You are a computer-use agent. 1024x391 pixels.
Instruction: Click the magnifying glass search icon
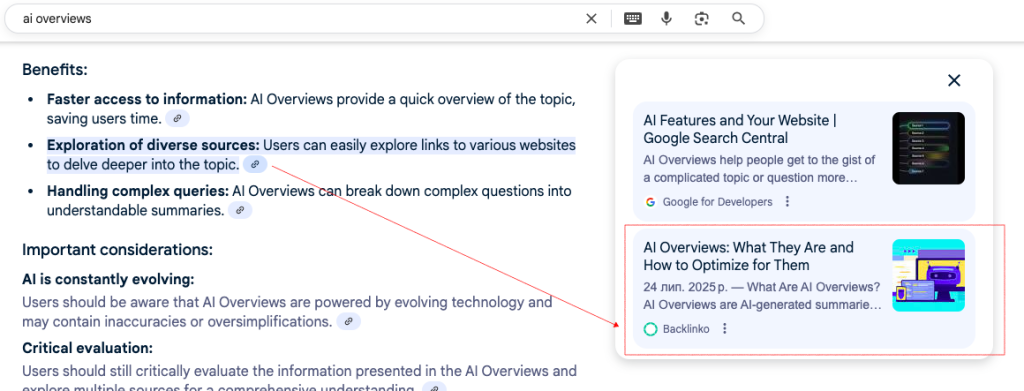pos(739,18)
